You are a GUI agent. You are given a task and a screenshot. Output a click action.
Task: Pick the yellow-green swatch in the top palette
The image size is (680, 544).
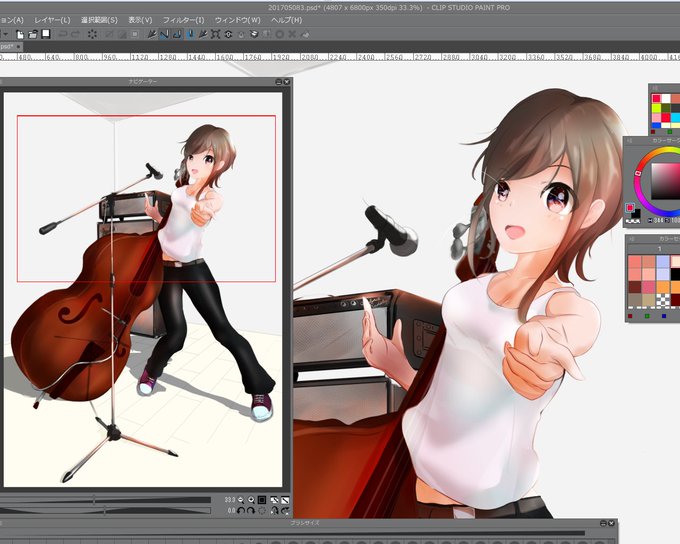coord(656,108)
